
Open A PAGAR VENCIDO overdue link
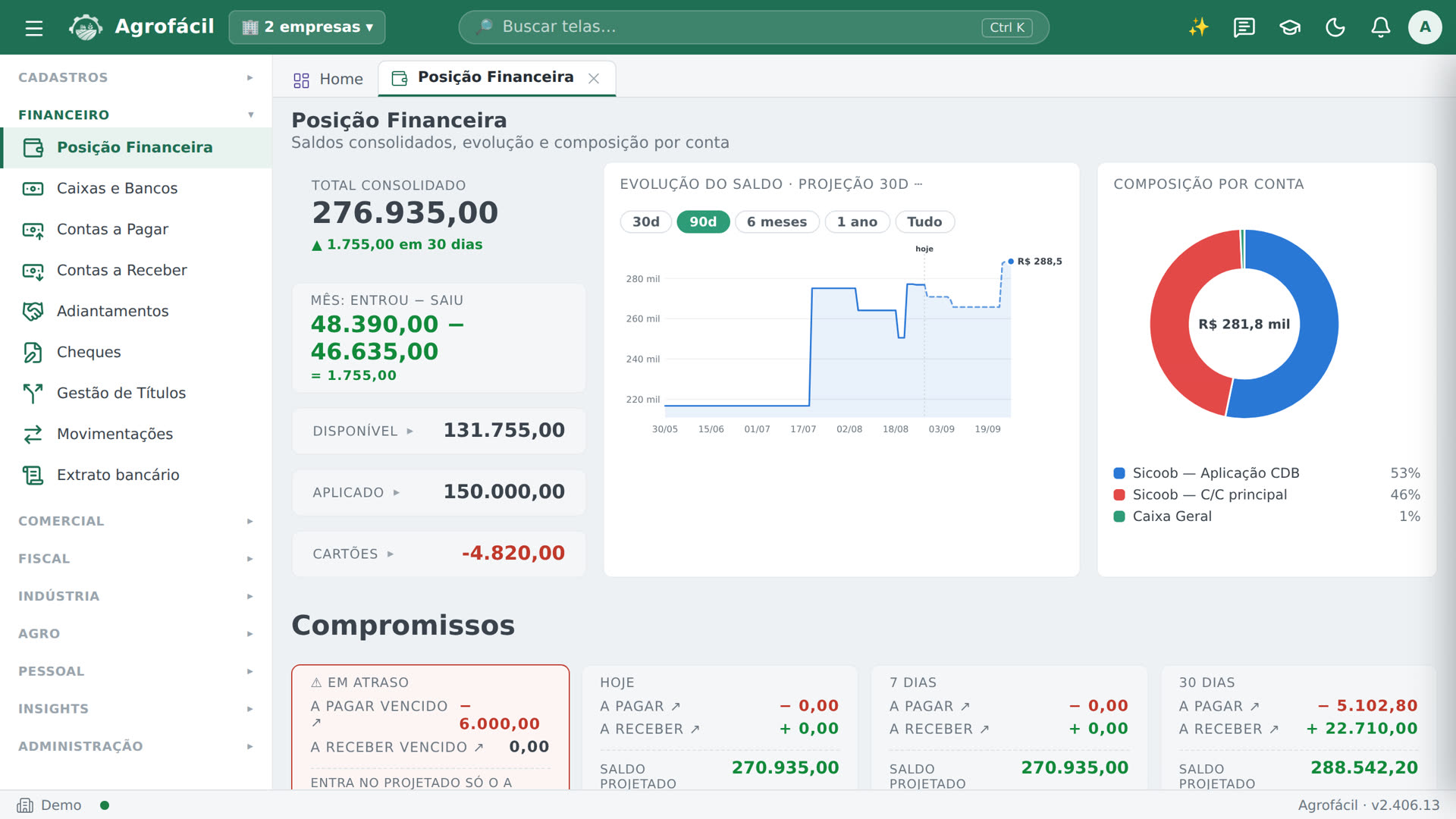[x=379, y=714]
